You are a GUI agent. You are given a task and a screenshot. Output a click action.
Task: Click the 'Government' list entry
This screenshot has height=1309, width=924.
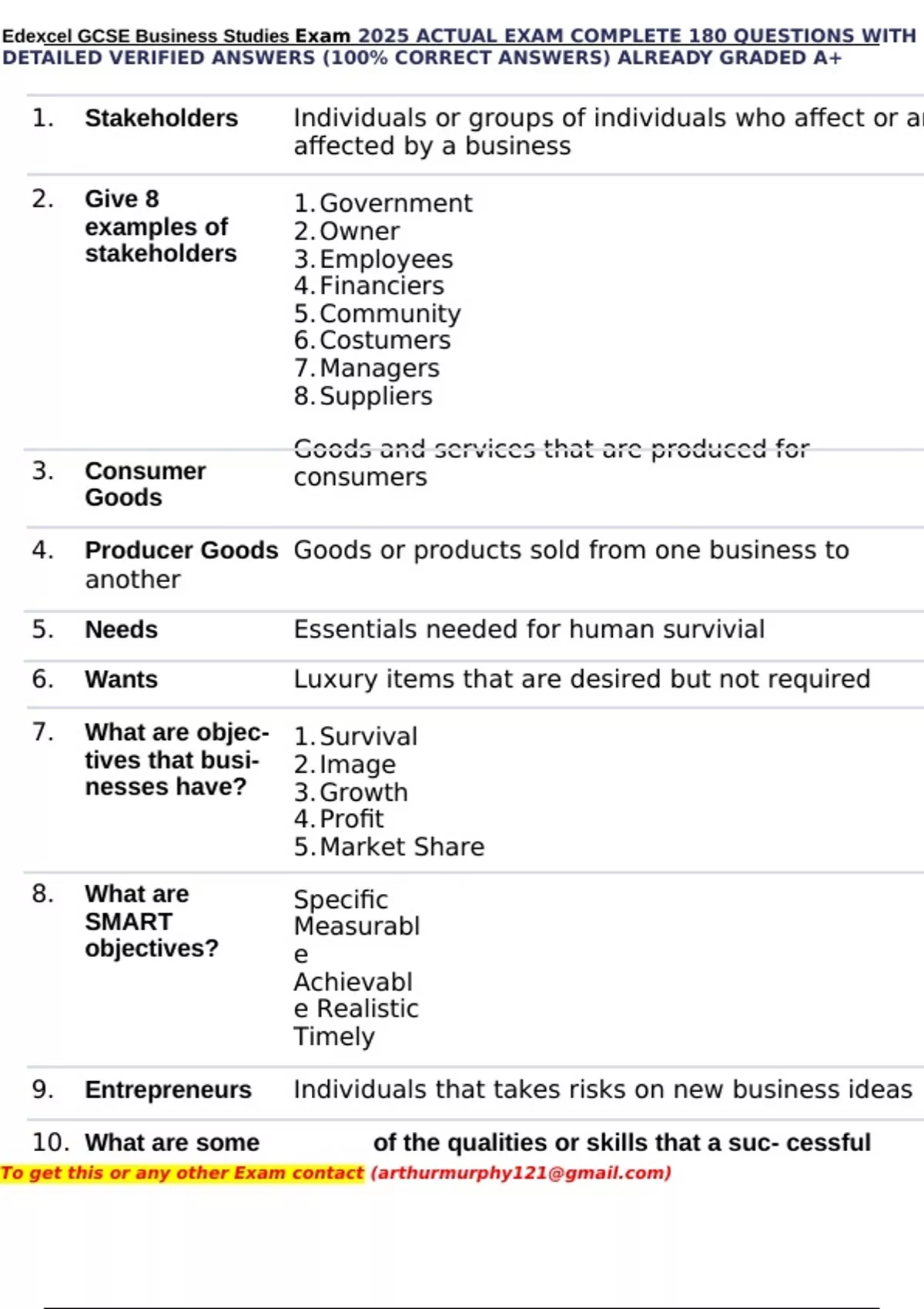click(x=395, y=203)
